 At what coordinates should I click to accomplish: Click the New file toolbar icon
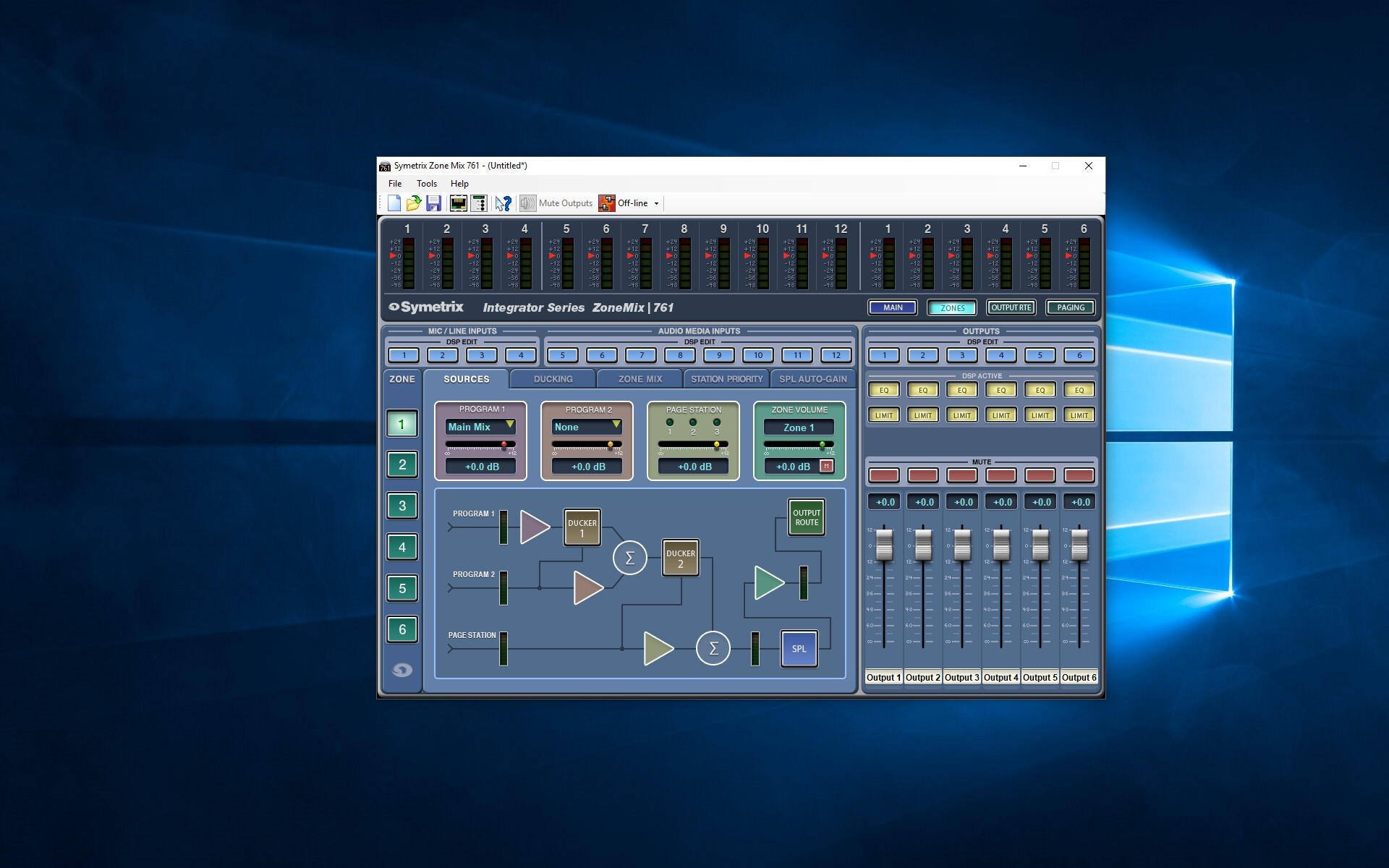pyautogui.click(x=394, y=203)
